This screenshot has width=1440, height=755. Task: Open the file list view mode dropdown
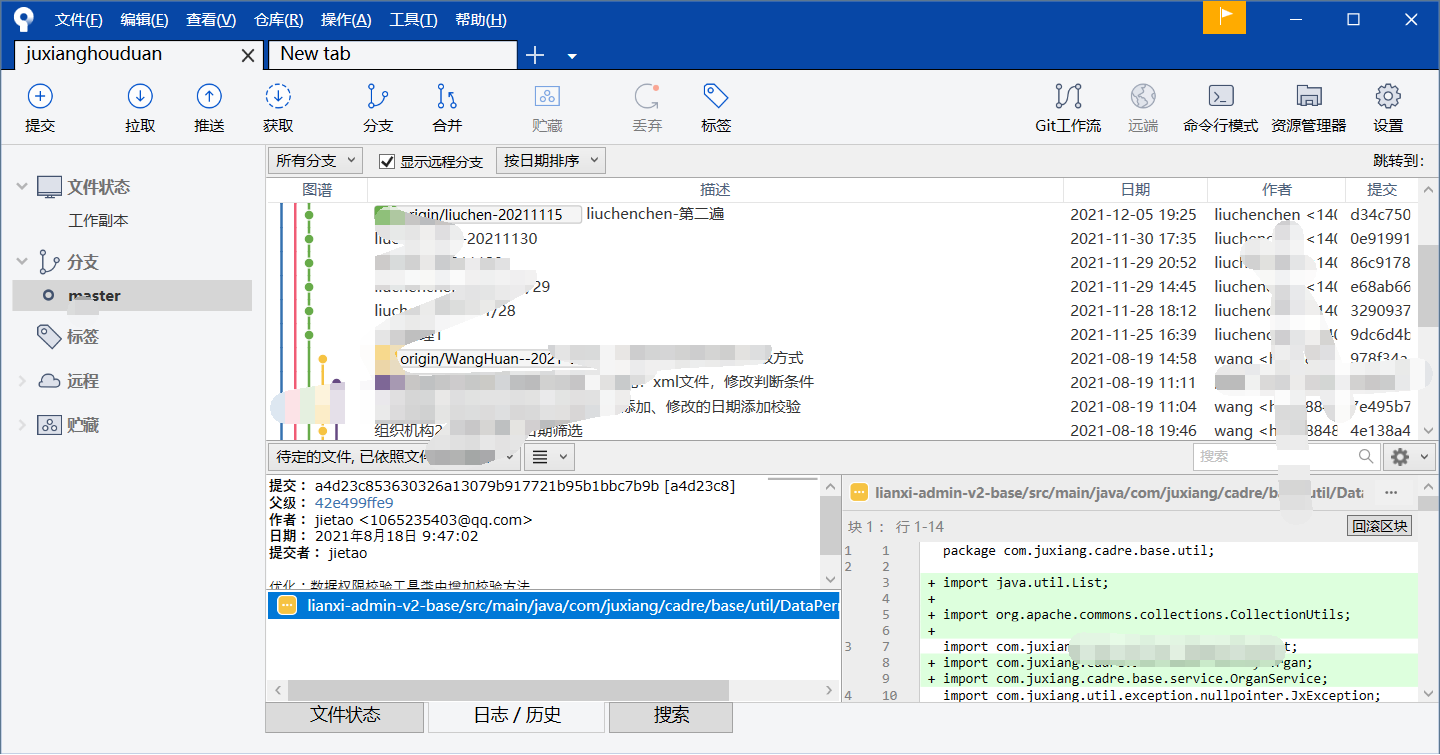549,457
